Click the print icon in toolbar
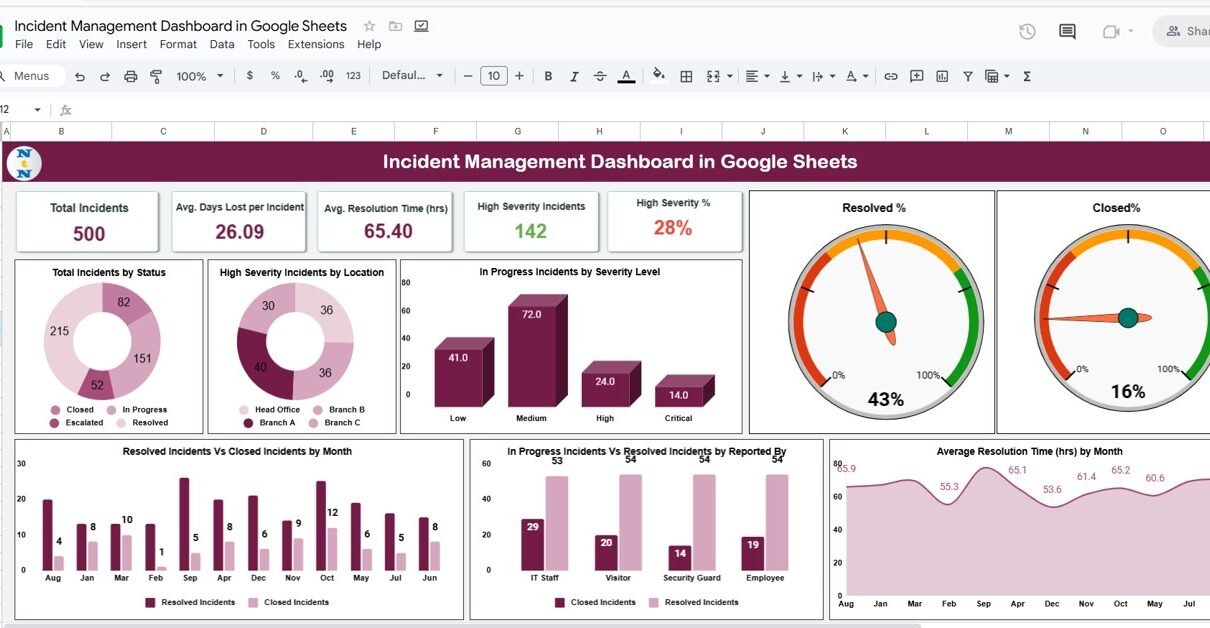This screenshot has height=628, width=1210. coord(130,76)
